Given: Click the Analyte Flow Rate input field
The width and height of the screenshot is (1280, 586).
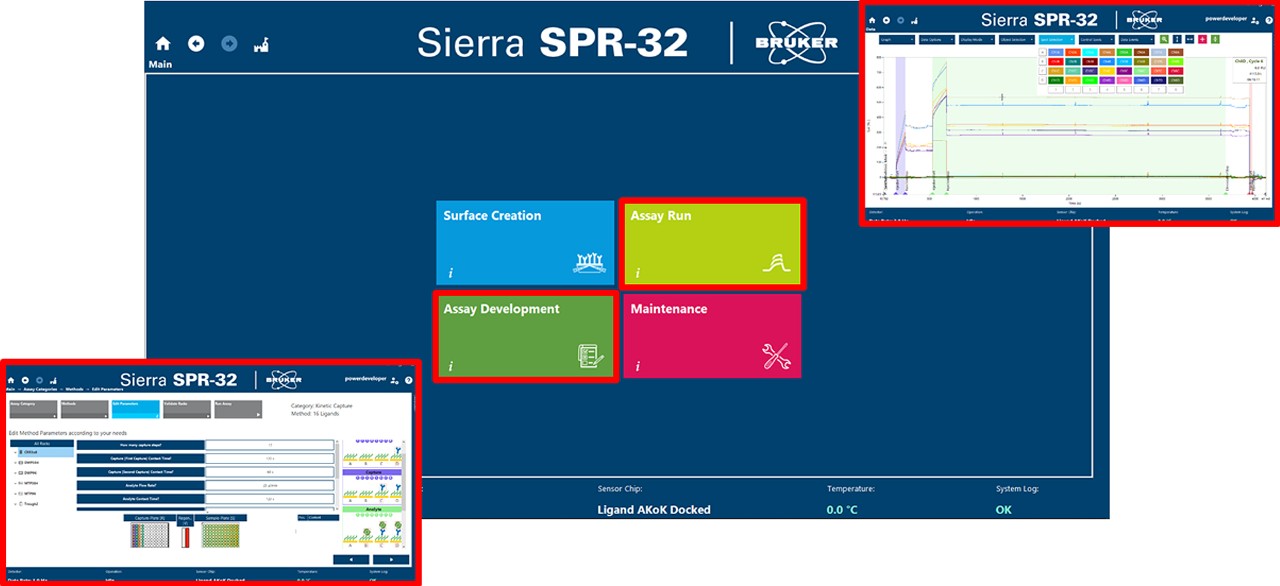Looking at the screenshot, I should click(268, 485).
